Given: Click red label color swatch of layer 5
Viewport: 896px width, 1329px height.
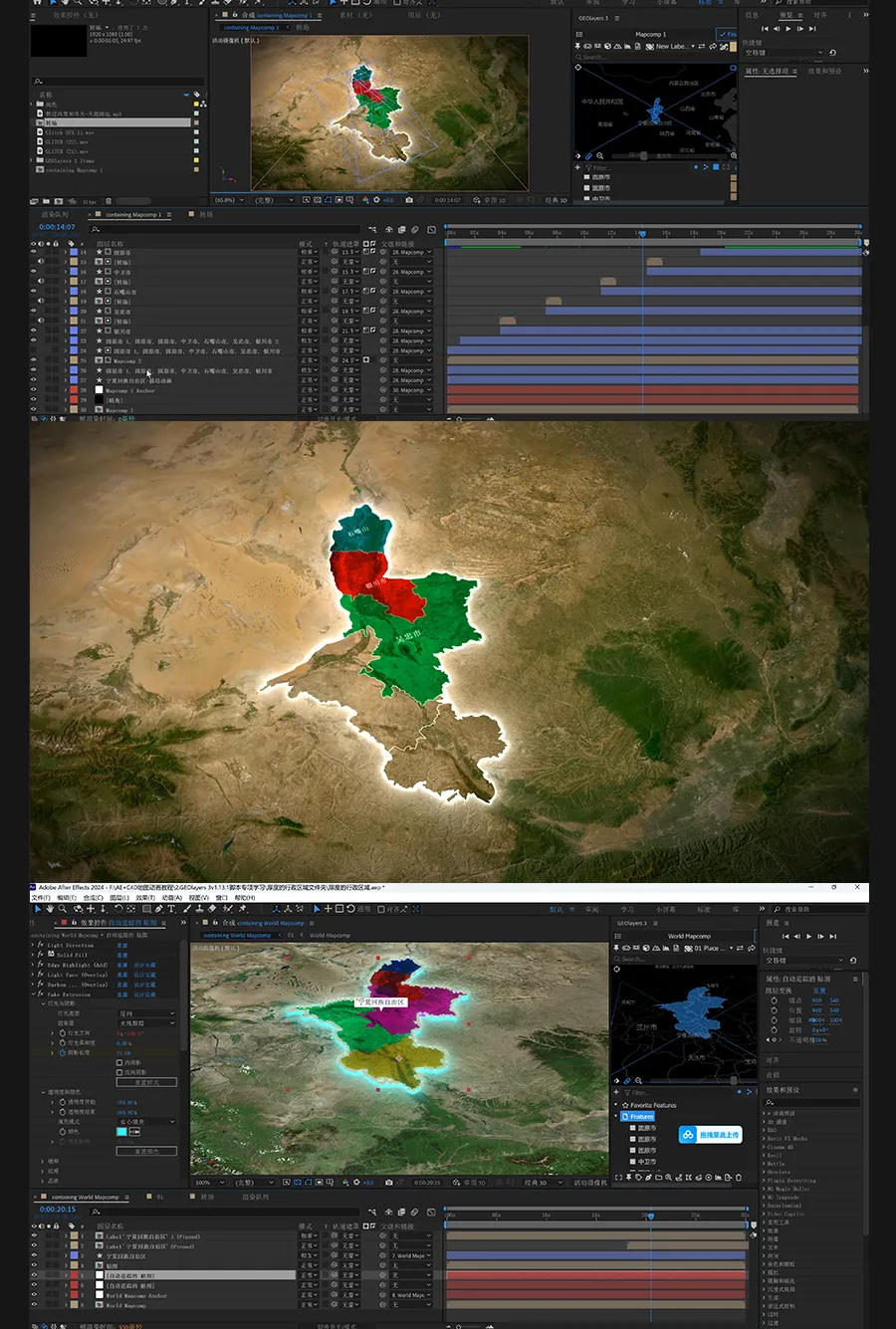Looking at the screenshot, I should point(74,1275).
